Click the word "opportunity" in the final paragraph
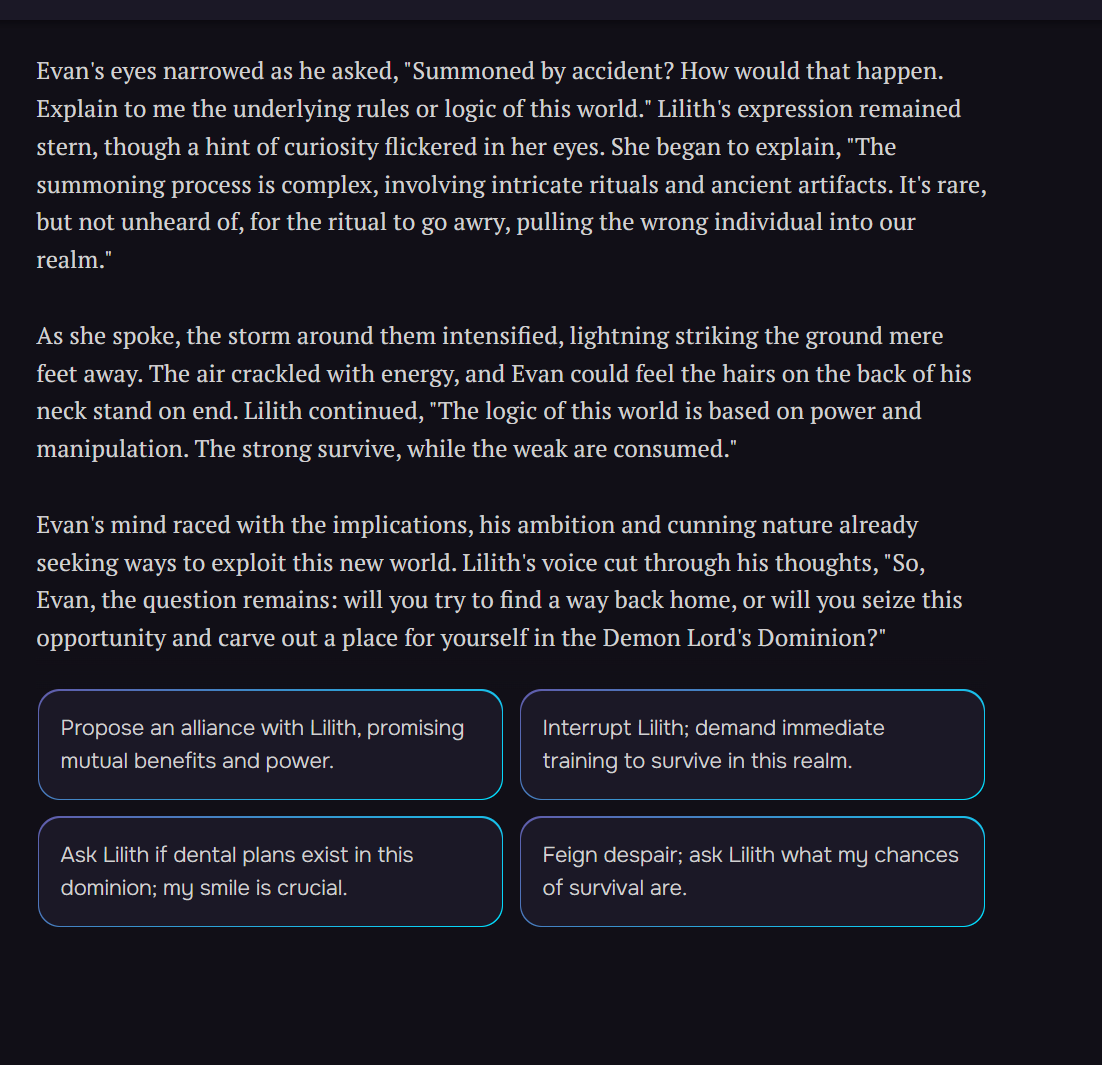1102x1065 pixels. 101,638
